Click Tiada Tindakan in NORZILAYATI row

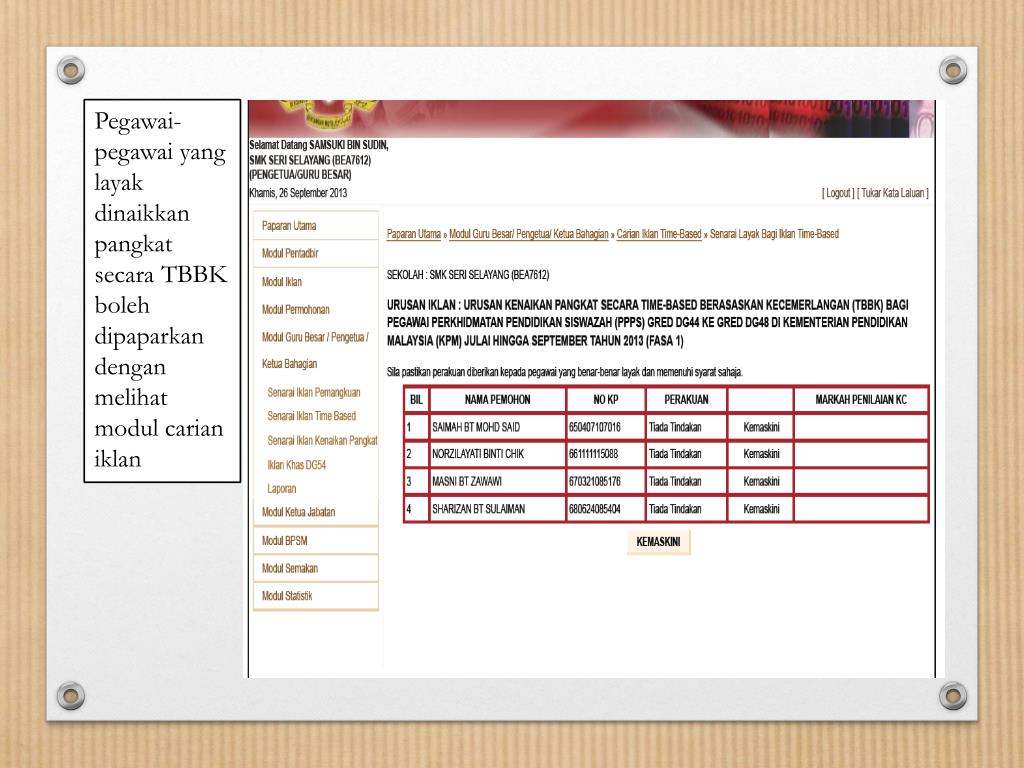pyautogui.click(x=675, y=454)
